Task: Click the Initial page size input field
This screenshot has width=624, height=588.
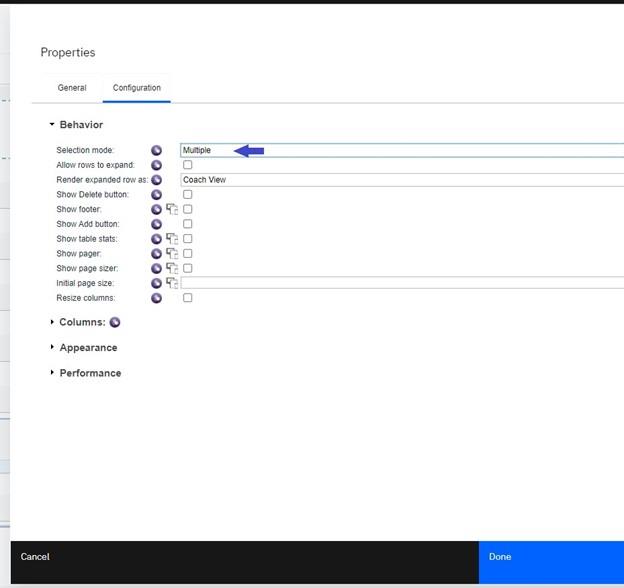Action: 402,283
